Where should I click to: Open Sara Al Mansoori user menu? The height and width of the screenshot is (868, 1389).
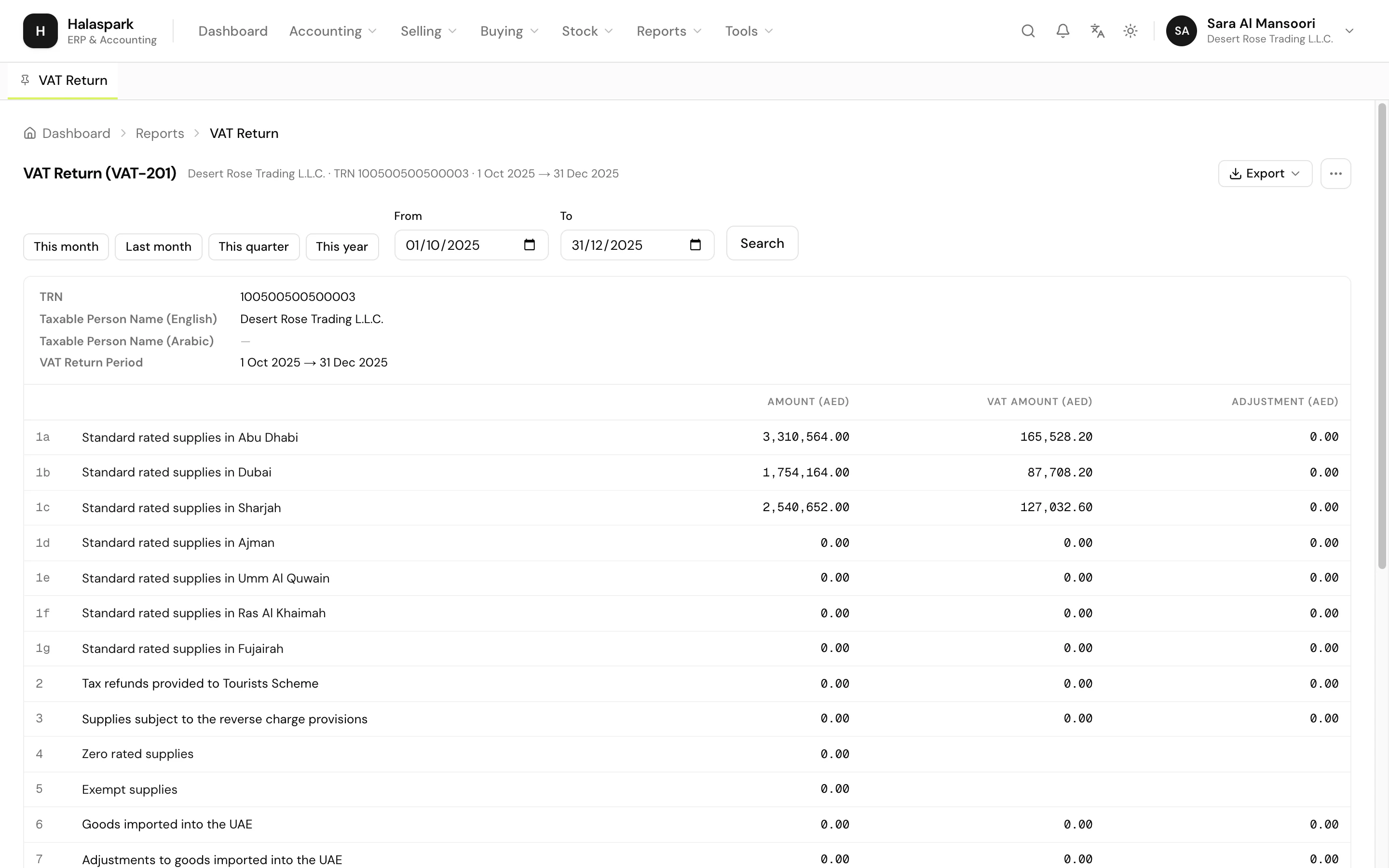click(x=1260, y=31)
